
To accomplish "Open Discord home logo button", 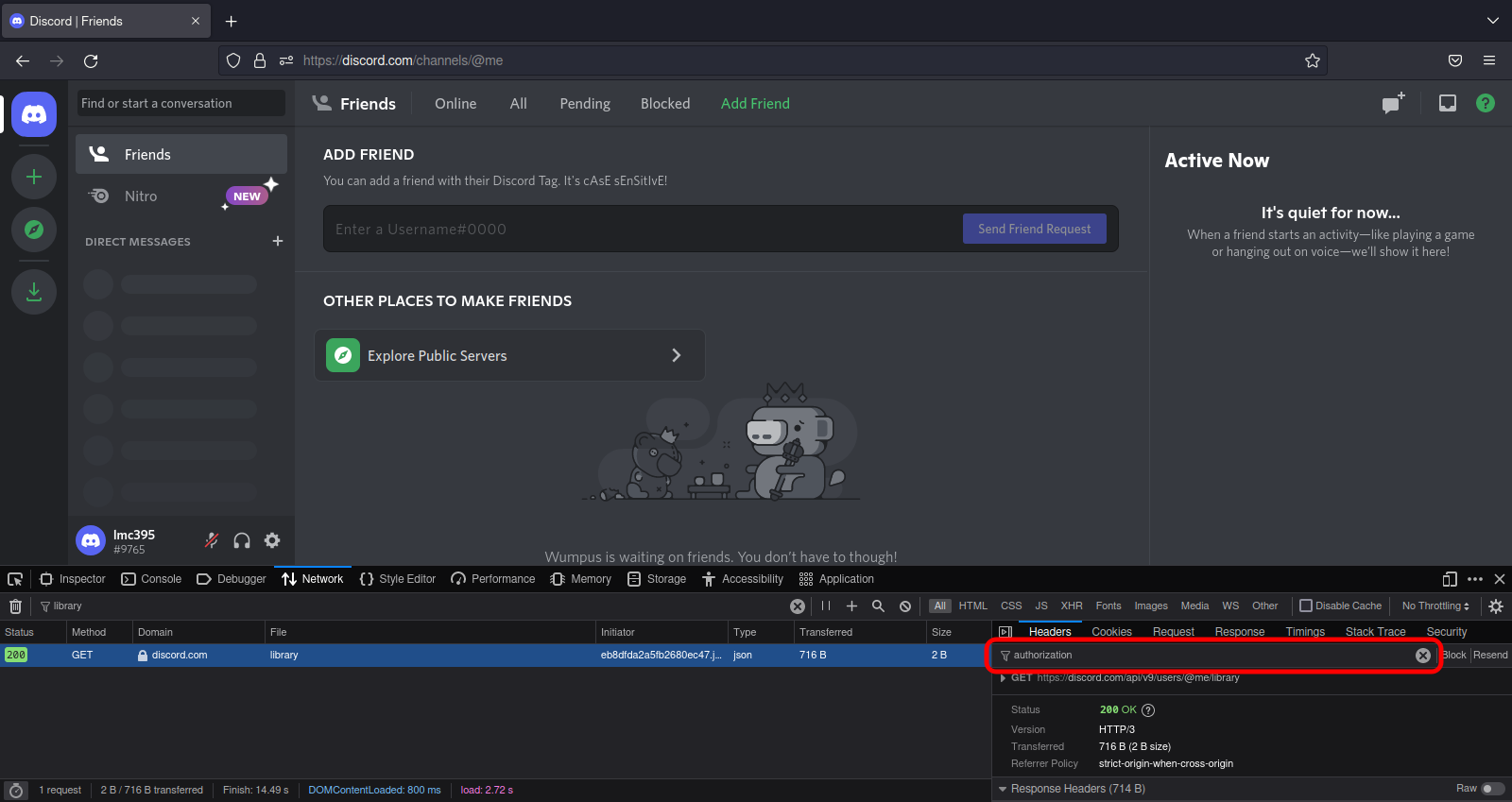I will [34, 114].
